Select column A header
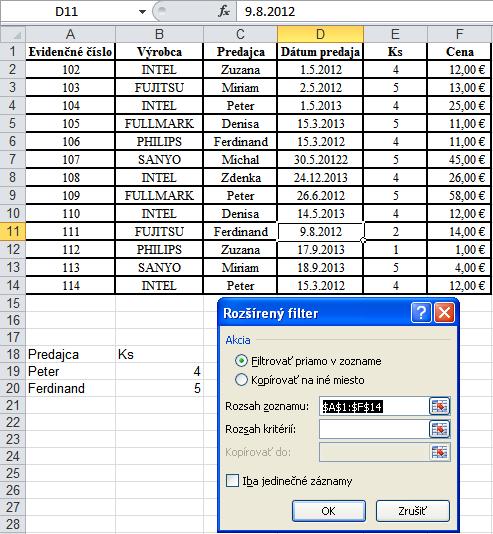 point(70,34)
